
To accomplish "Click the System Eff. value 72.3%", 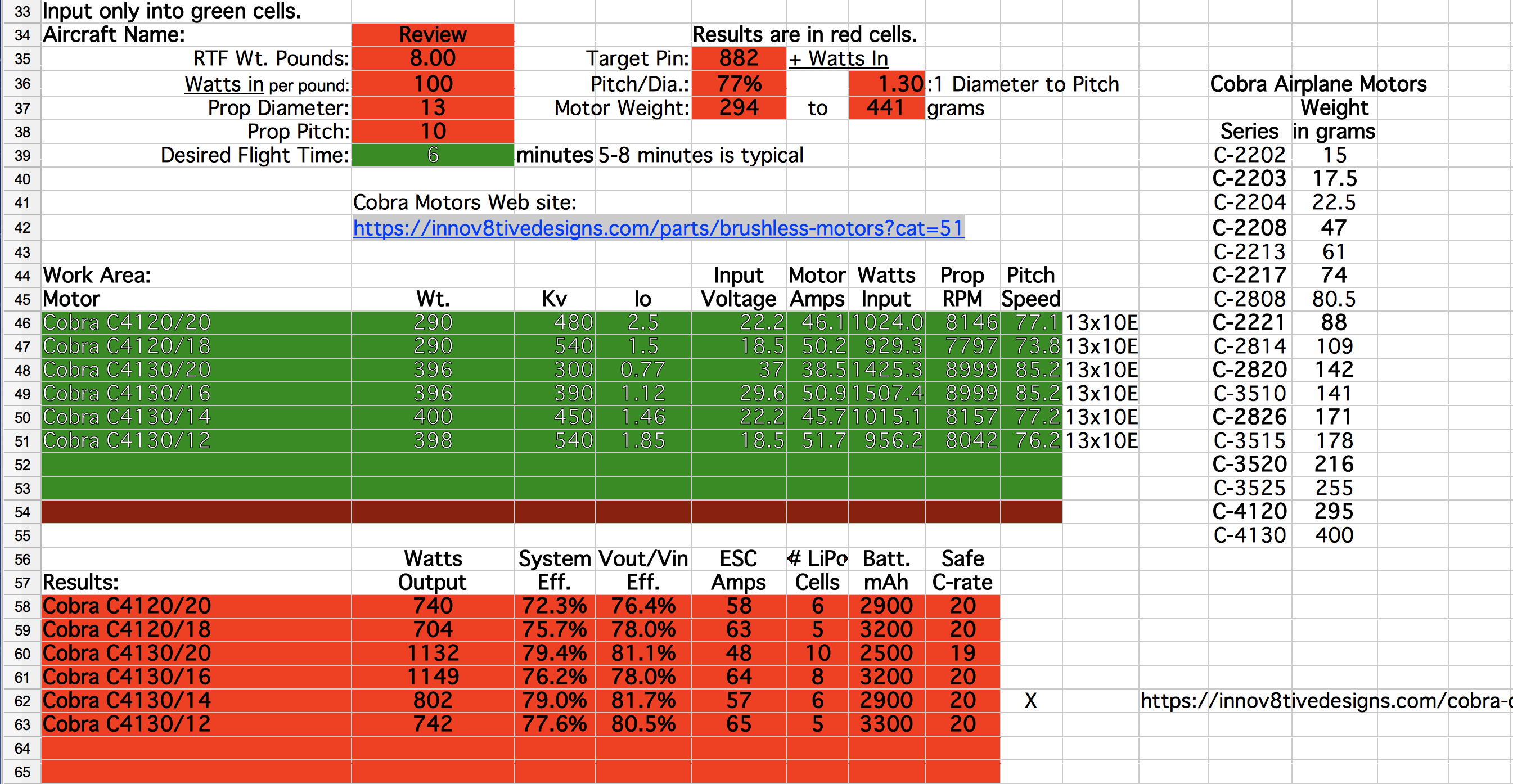I will [x=555, y=606].
